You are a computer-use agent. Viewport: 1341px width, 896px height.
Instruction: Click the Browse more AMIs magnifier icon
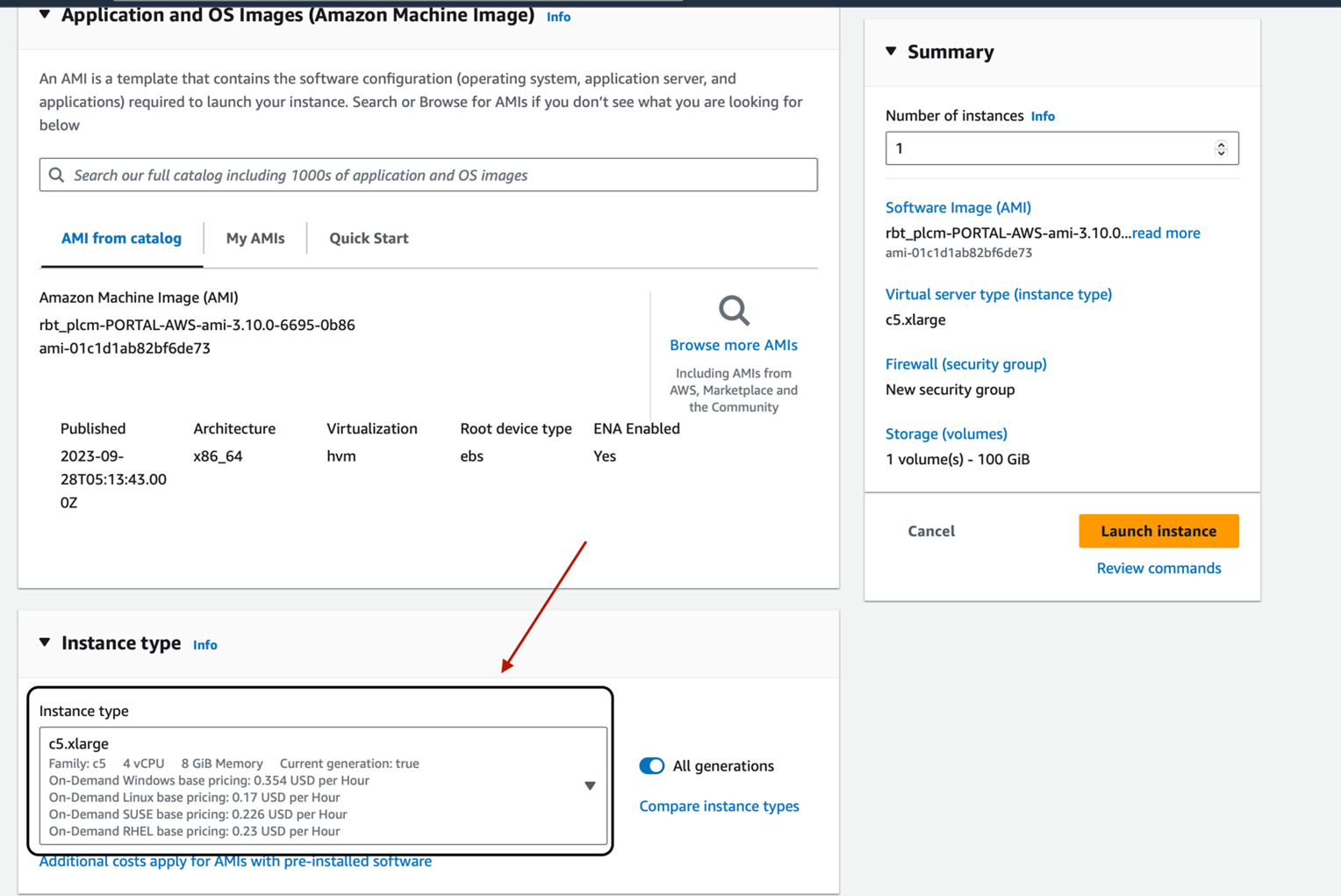734,311
